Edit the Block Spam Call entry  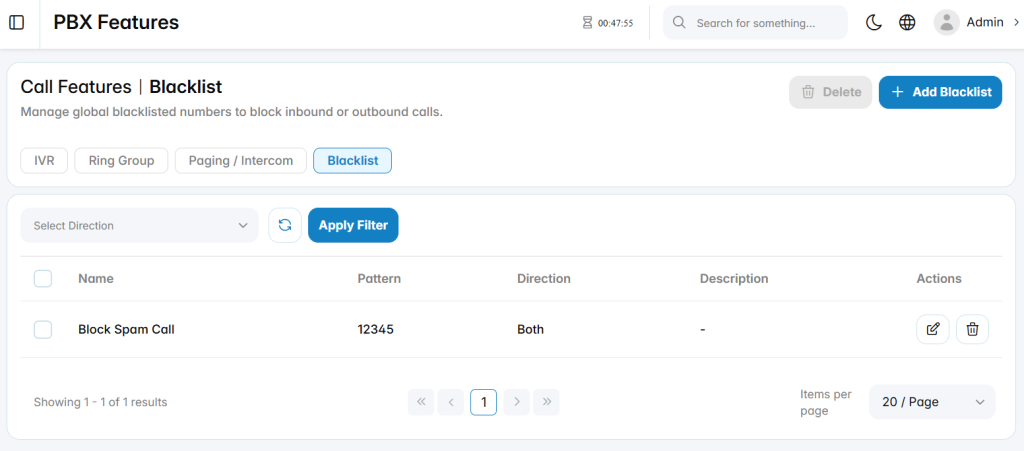933,329
